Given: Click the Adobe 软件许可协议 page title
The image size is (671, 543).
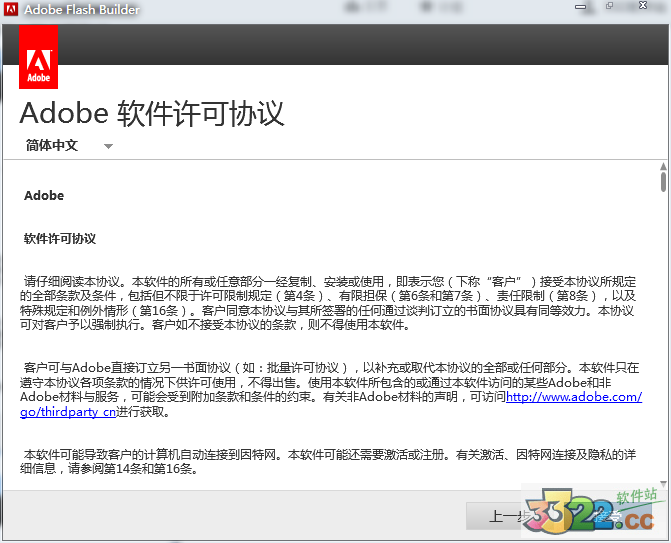Looking at the screenshot, I should click(152, 114).
